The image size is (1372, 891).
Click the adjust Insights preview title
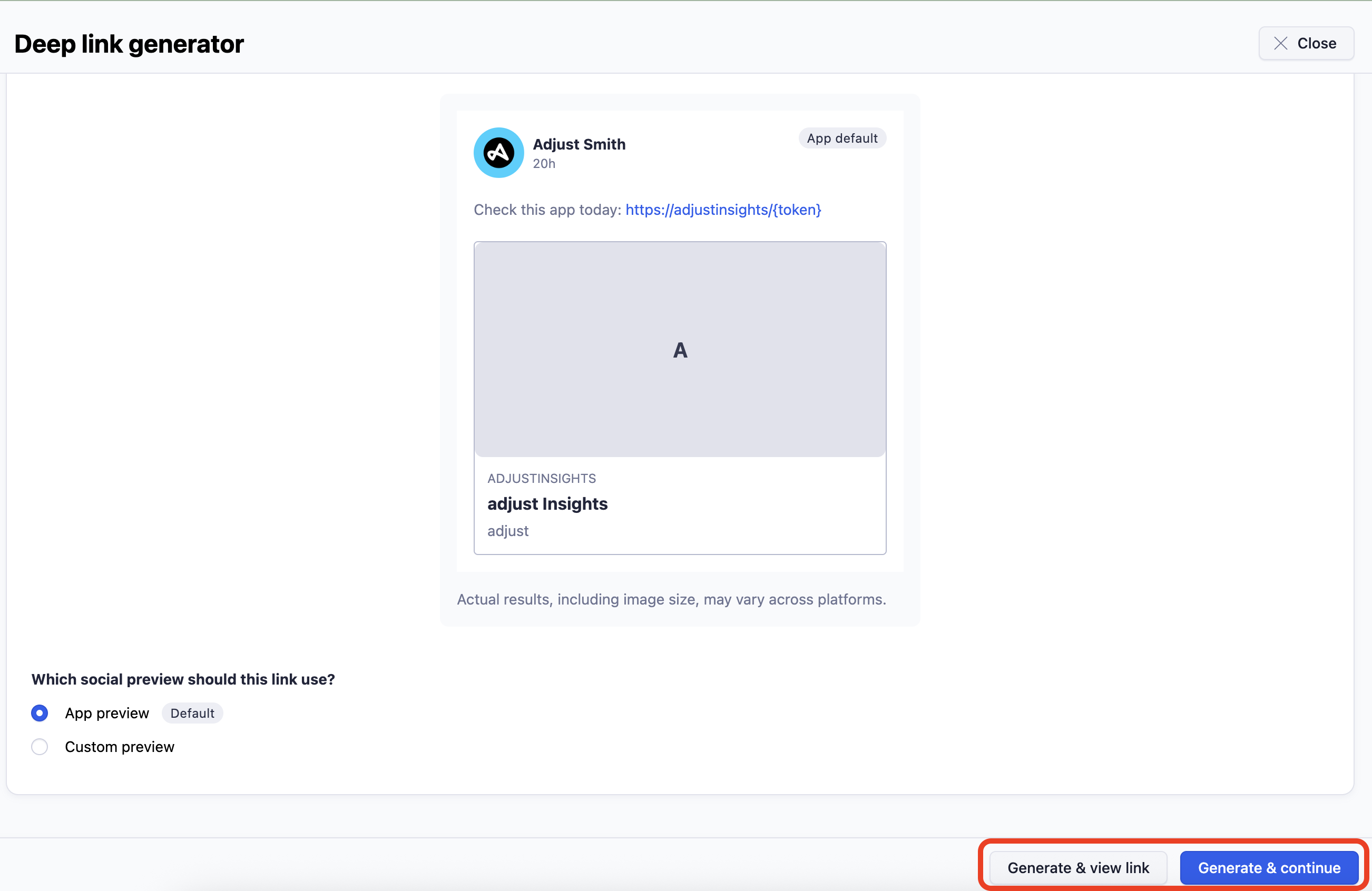547,504
